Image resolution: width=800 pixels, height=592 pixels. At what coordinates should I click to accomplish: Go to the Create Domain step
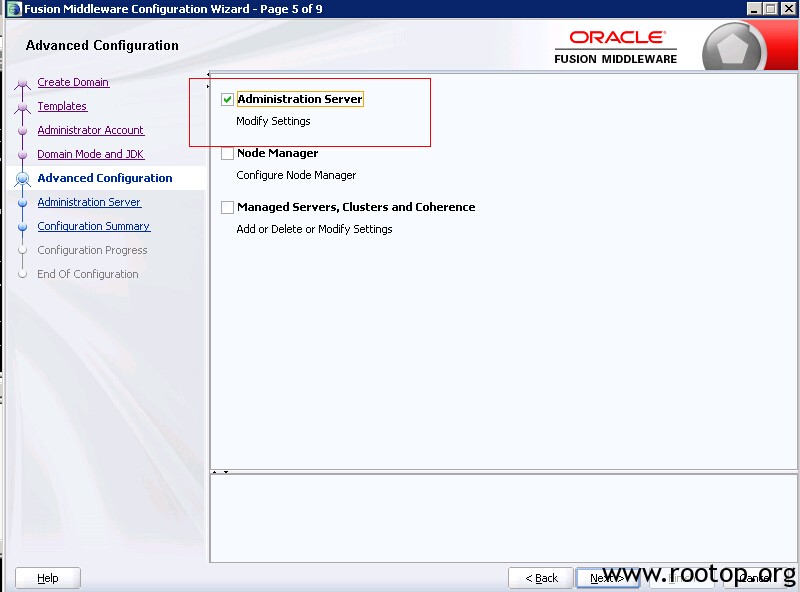point(73,82)
